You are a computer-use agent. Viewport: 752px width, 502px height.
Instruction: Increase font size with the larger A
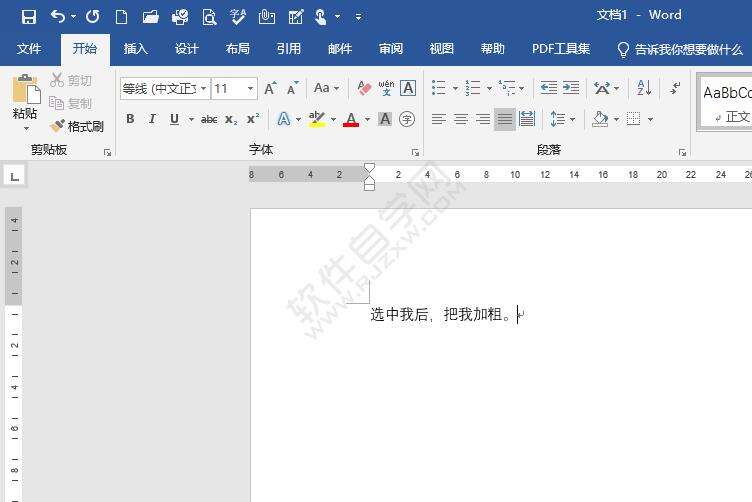[270, 88]
